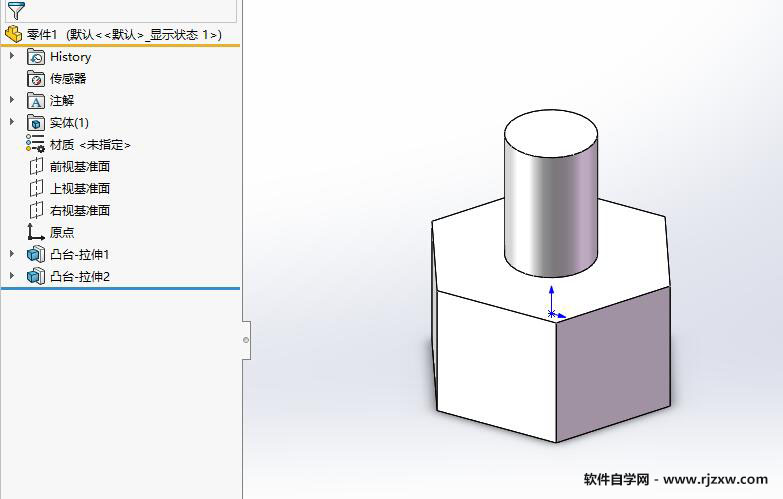Select the 凸台-拉伸1 label
The height and width of the screenshot is (499, 783).
point(79,255)
